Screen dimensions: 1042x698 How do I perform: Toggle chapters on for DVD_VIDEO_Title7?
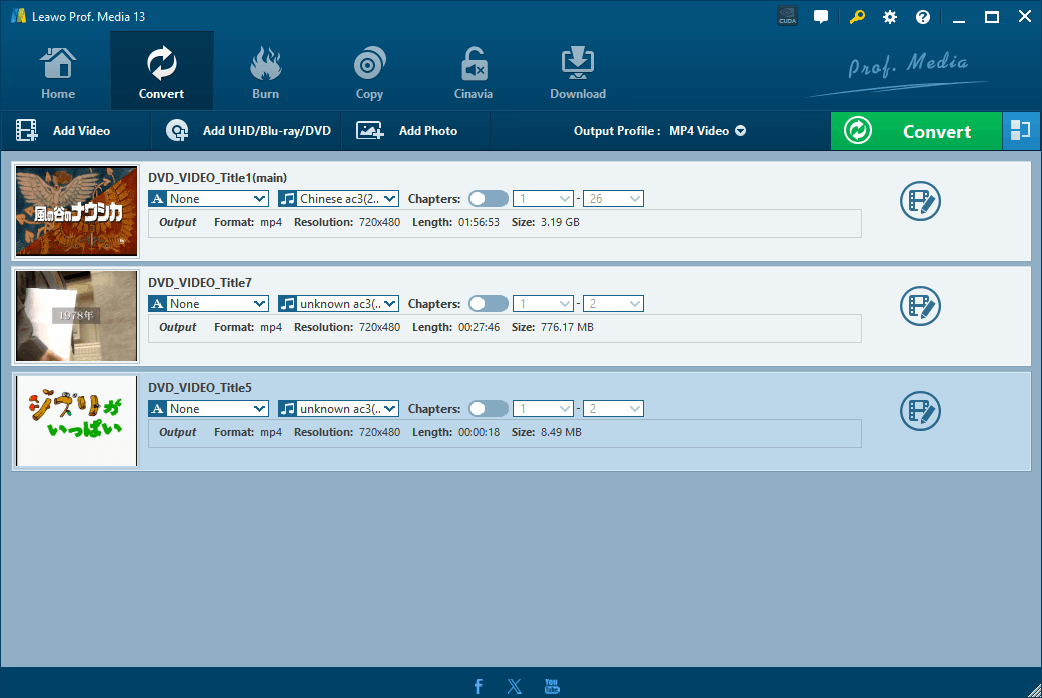(488, 303)
